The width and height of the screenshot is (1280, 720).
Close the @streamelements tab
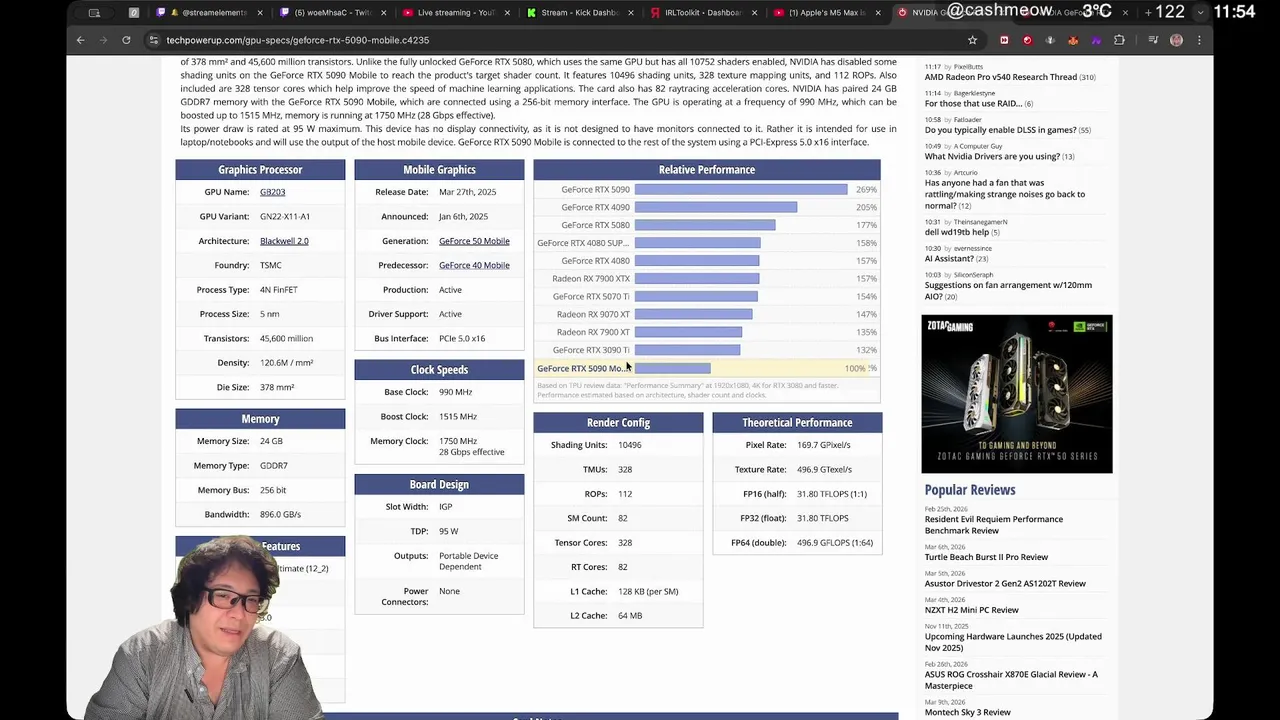click(260, 13)
